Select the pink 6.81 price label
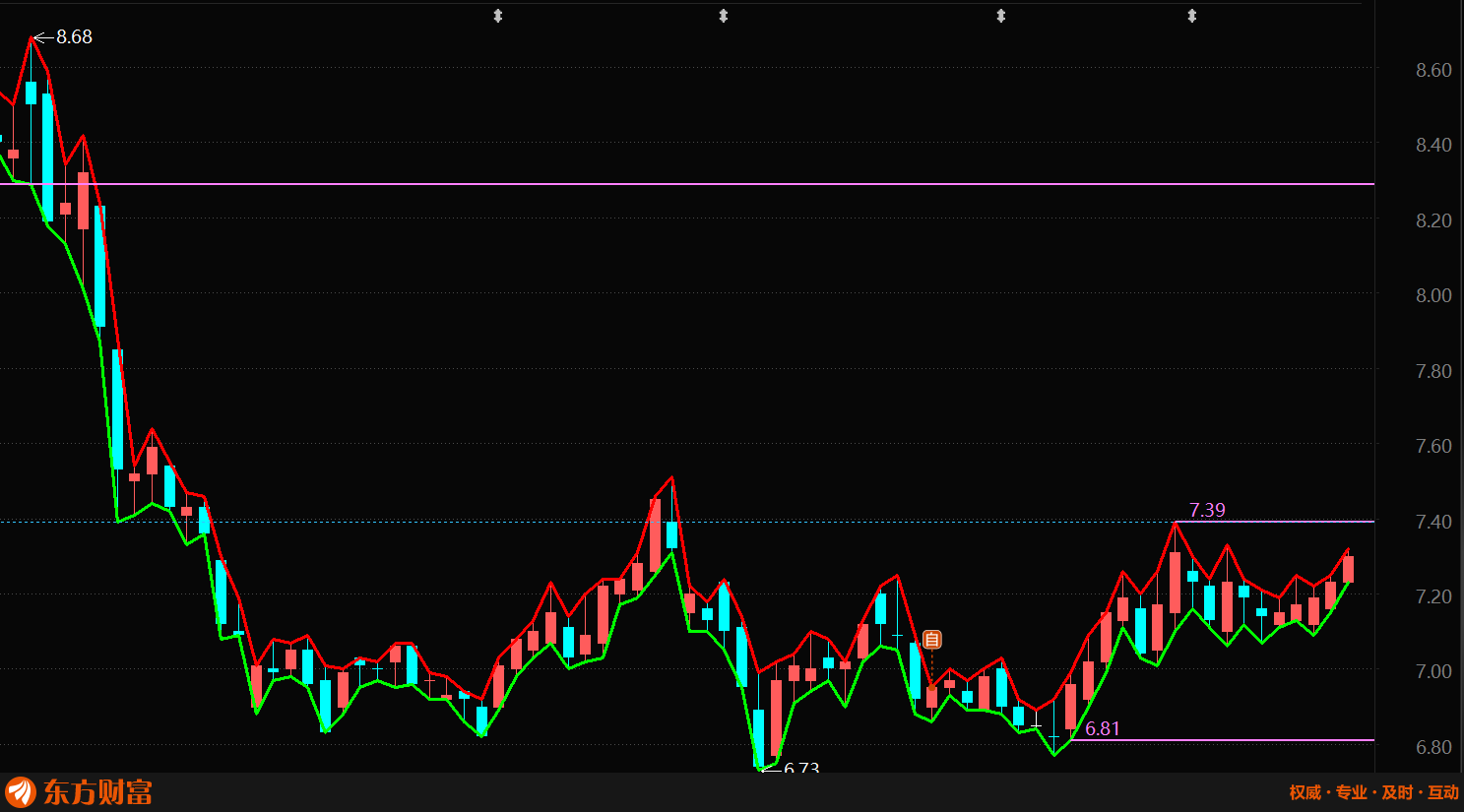 (x=1103, y=728)
